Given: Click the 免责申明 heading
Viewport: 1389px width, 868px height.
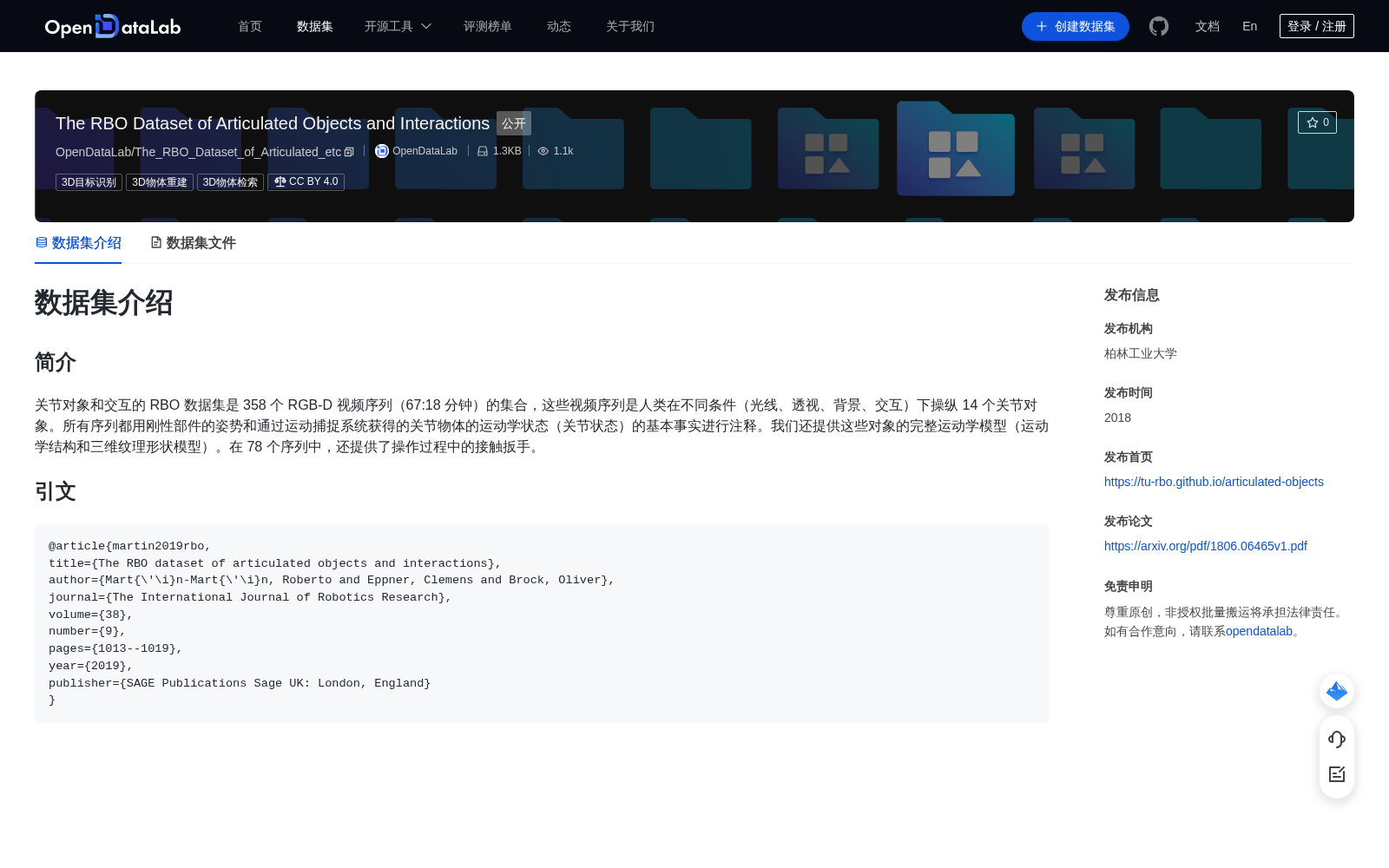Looking at the screenshot, I should (1129, 586).
